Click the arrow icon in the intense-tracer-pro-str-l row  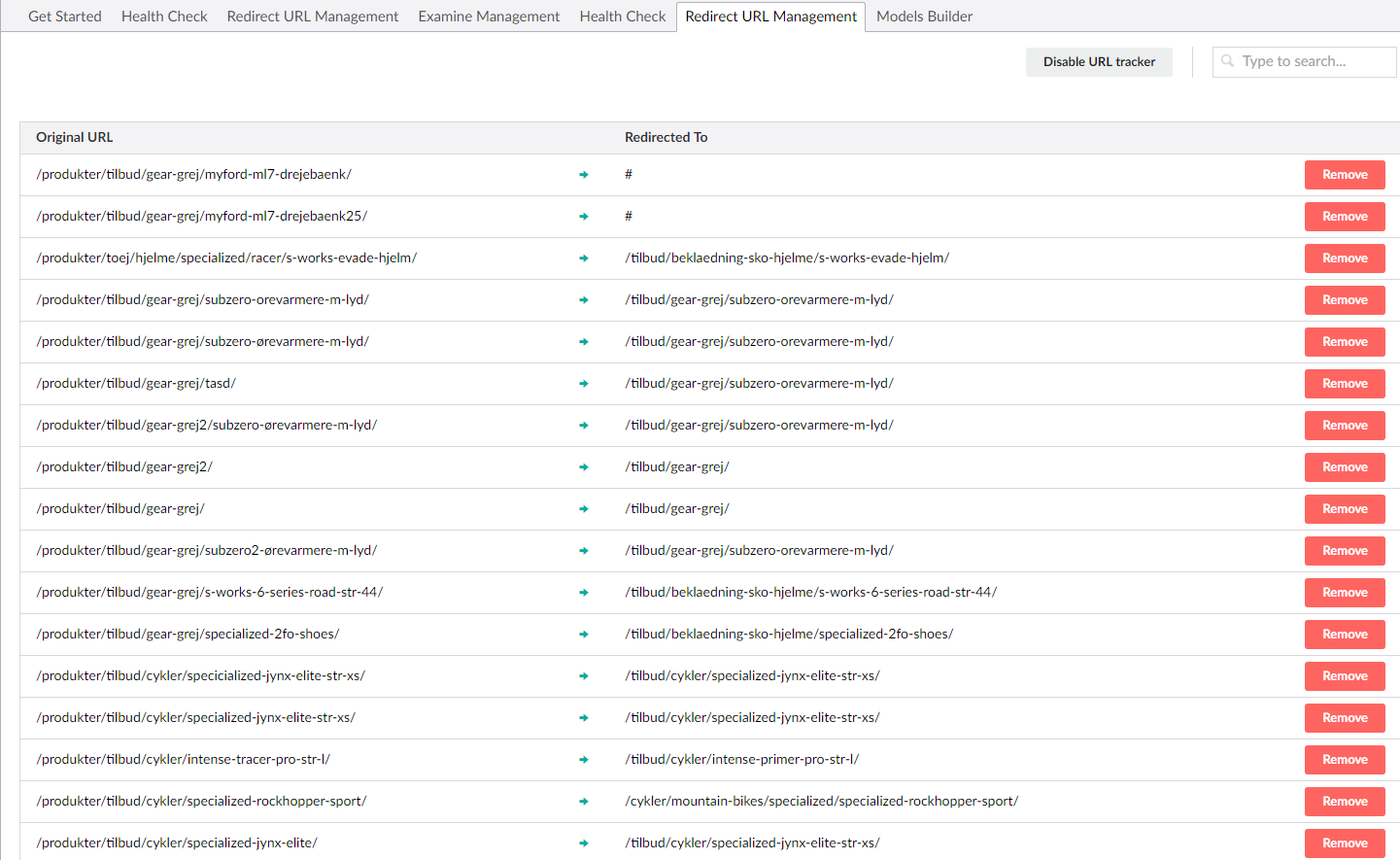click(x=584, y=760)
